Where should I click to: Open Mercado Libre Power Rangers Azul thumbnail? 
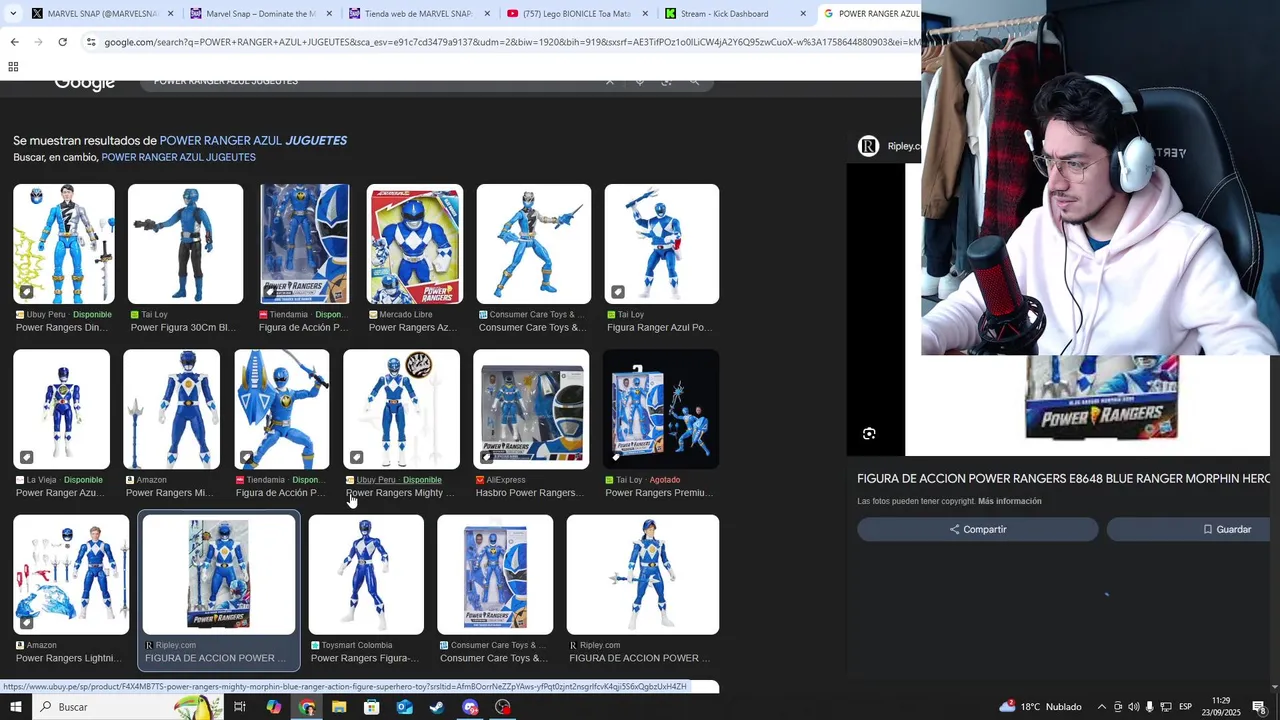click(415, 244)
